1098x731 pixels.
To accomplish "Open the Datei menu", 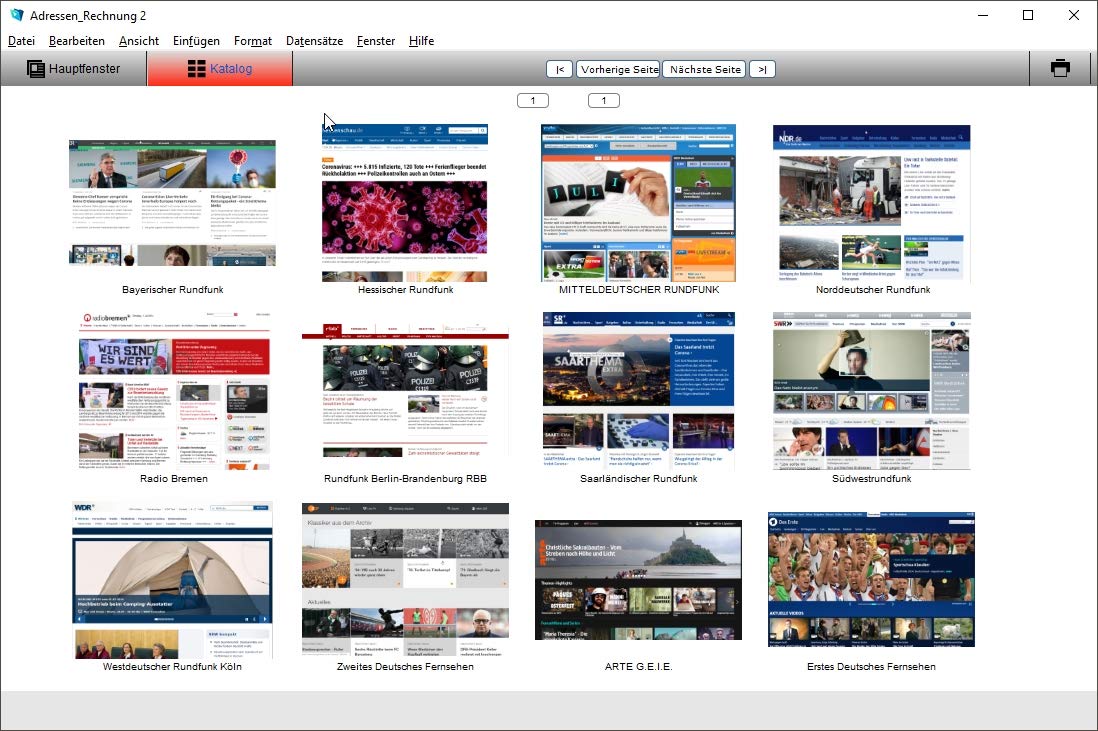I will (21, 41).
